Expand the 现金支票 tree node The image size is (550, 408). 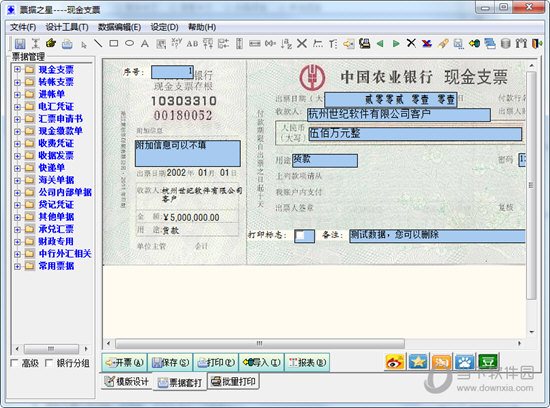tap(17, 69)
